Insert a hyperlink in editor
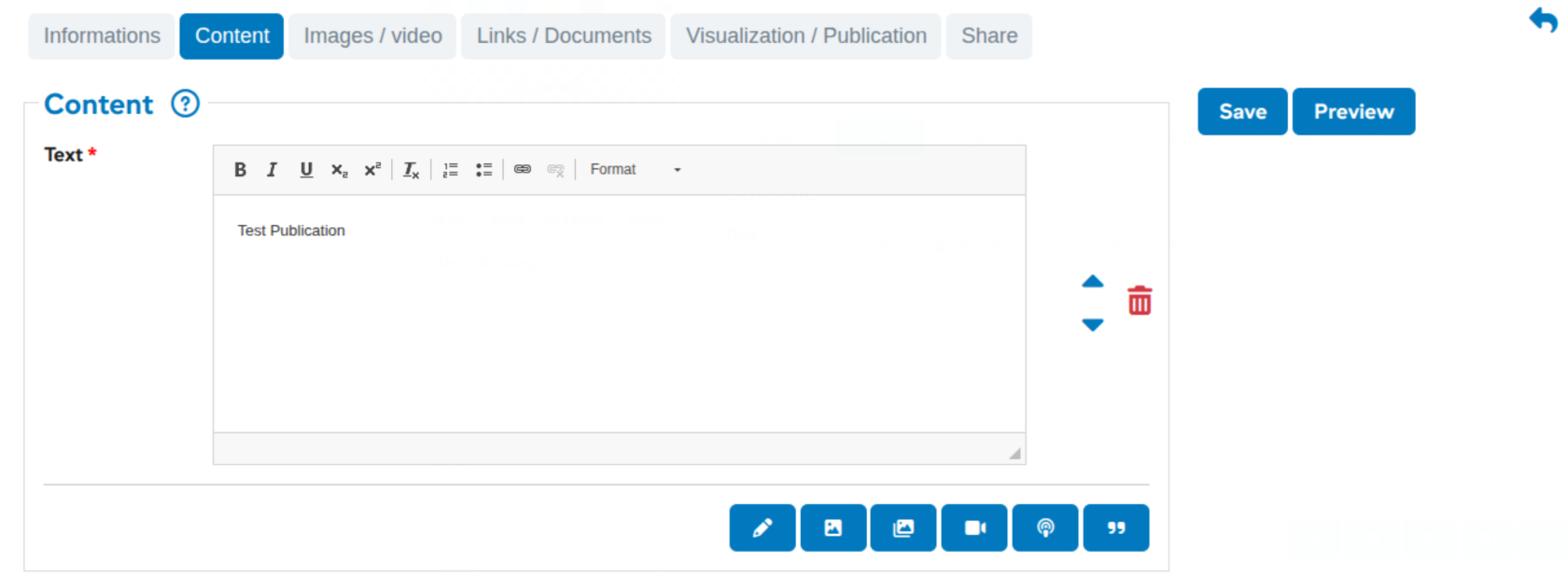Screen dimensions: 1568x577 [523, 170]
